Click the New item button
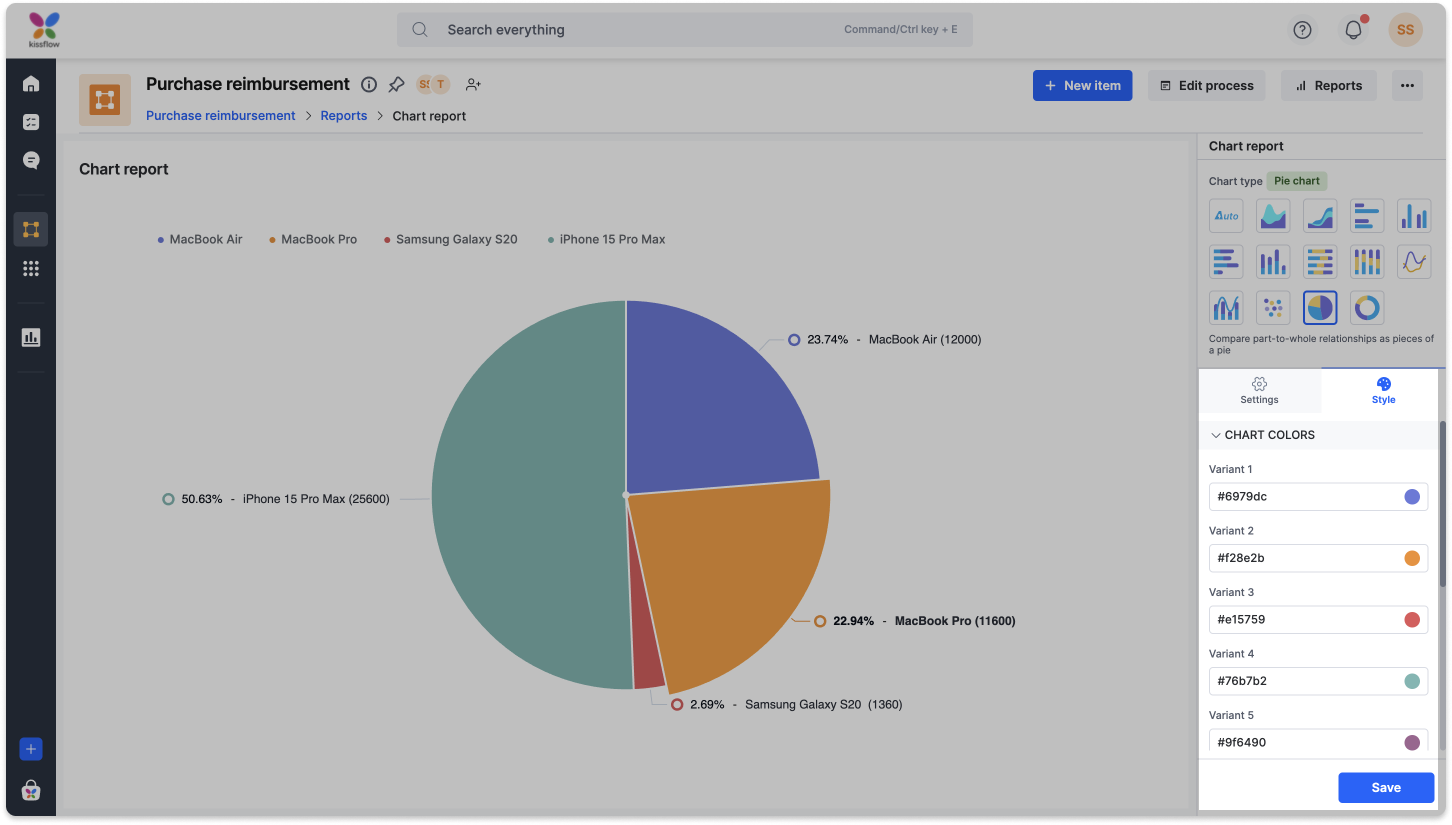The width and height of the screenshot is (1452, 825). 1083,86
